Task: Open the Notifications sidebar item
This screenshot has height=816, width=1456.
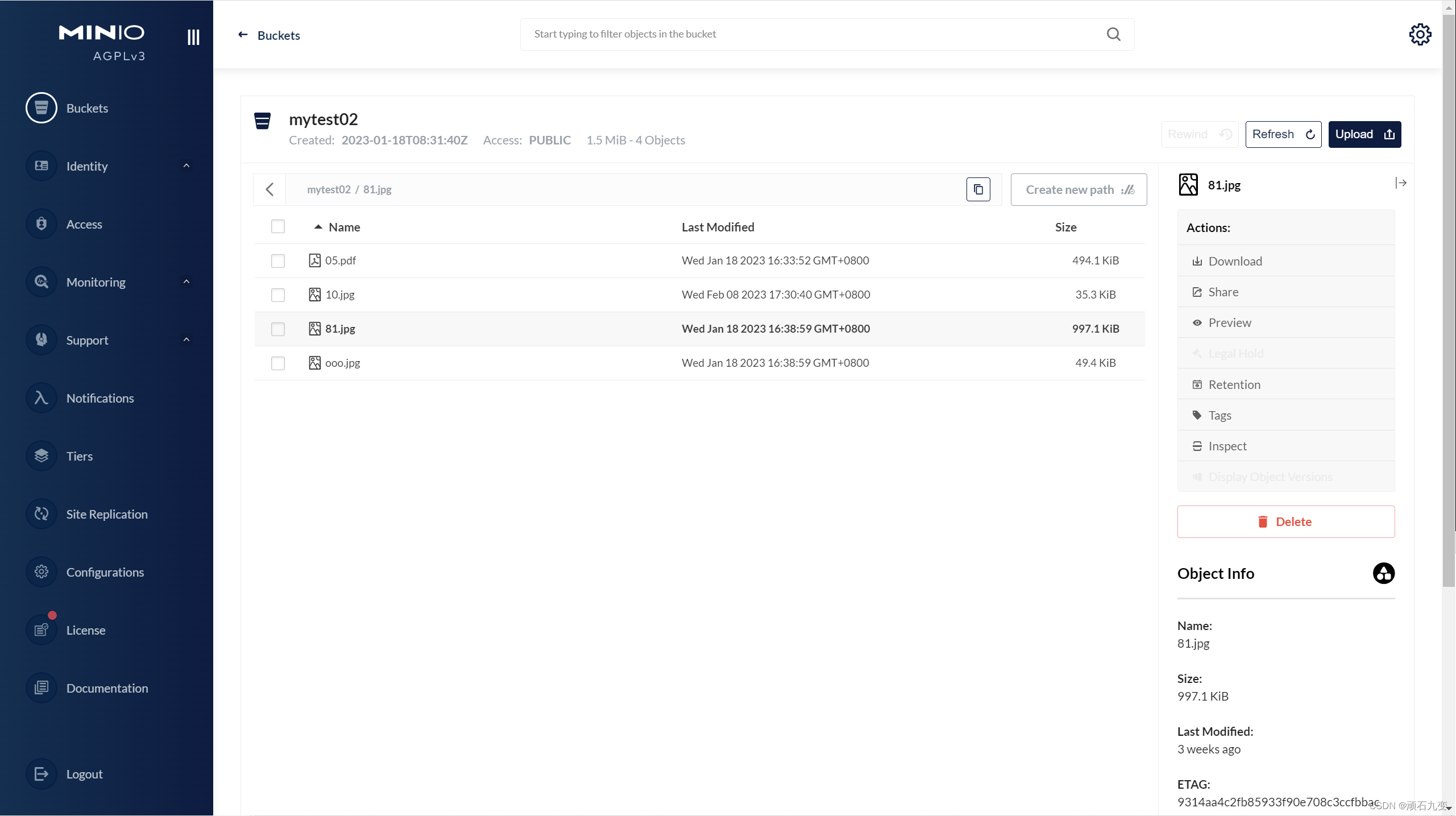Action: (x=100, y=398)
